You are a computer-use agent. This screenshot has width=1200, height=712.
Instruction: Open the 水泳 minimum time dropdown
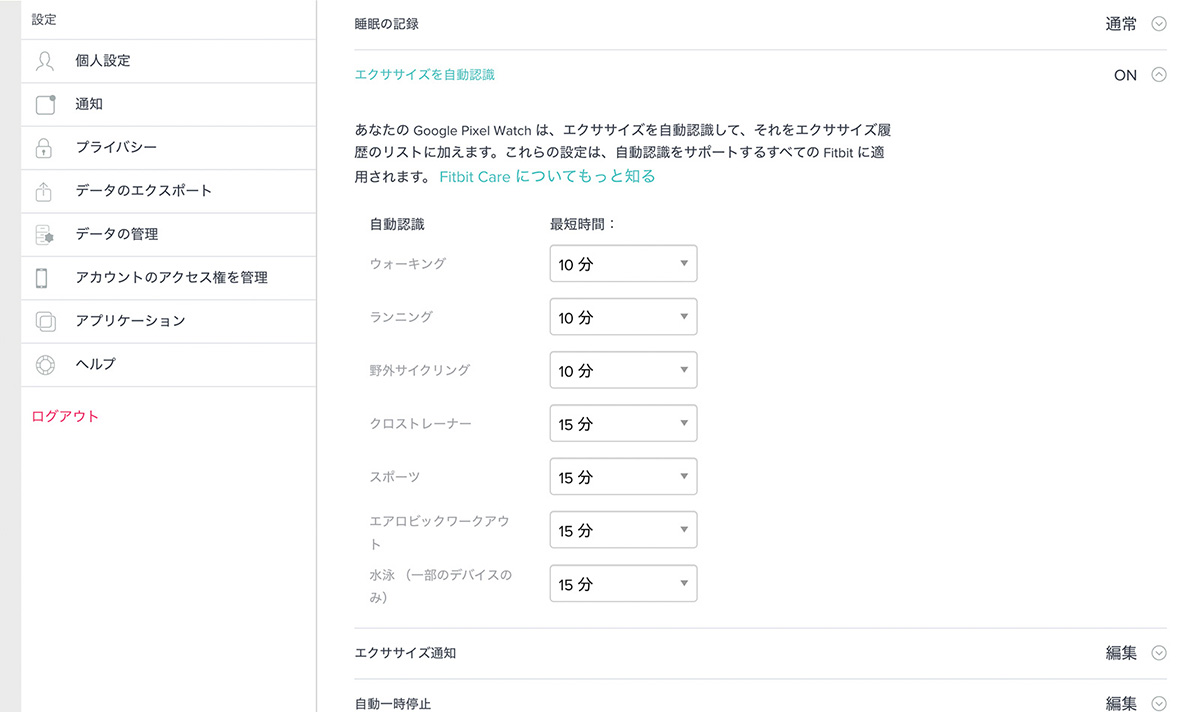point(623,584)
